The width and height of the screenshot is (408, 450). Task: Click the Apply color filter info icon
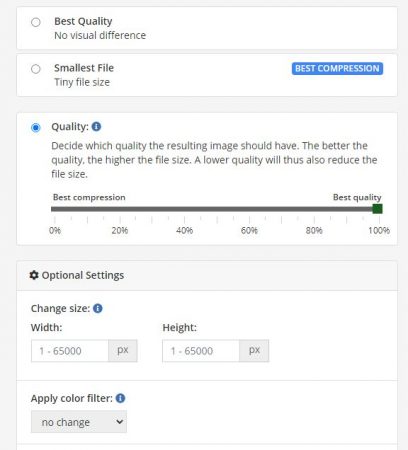tap(120, 398)
